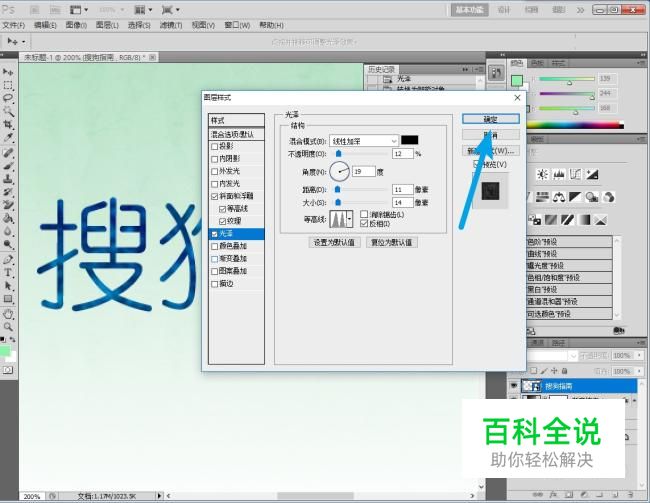650x503 pixels.
Task: Open the 帮助(H) menu
Action: (x=272, y=25)
